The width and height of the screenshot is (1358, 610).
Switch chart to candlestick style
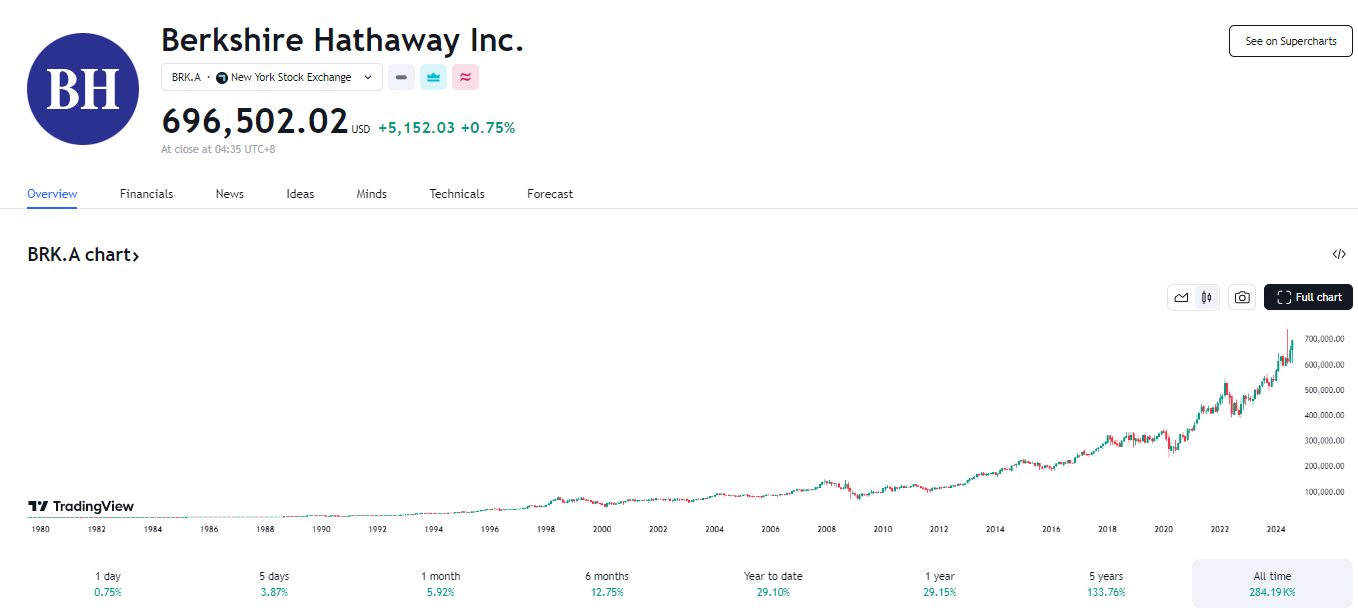click(1207, 297)
